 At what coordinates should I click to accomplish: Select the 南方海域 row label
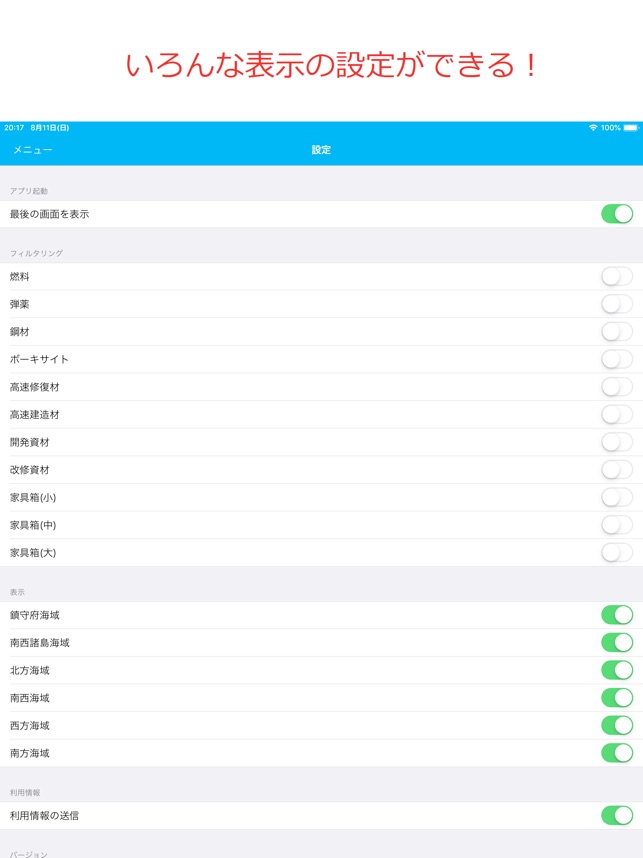(30, 753)
